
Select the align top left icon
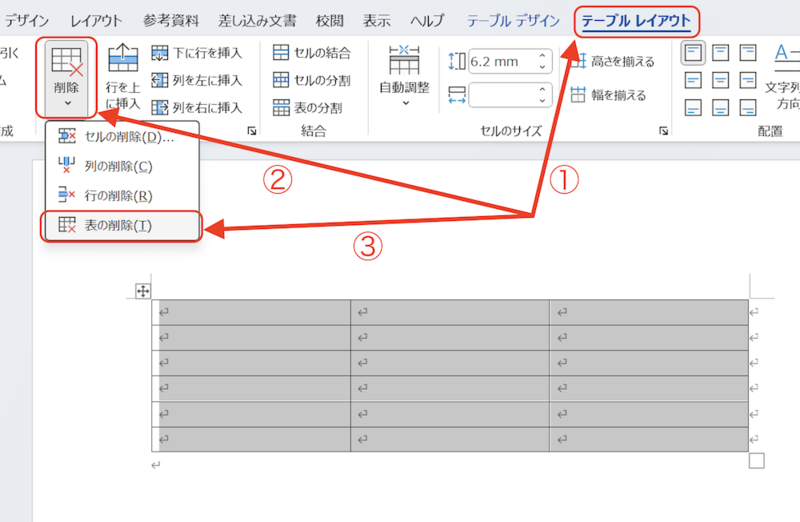click(693, 53)
